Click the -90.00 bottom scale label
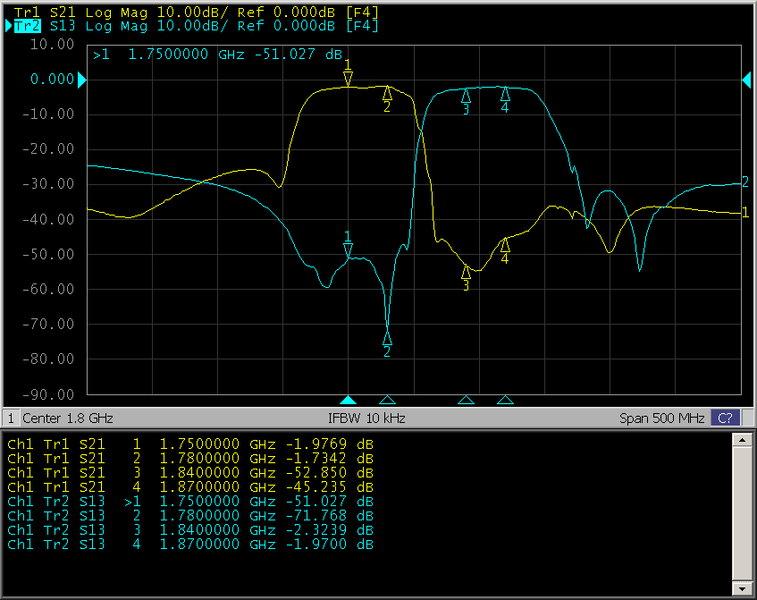The width and height of the screenshot is (757, 600). coord(48,394)
